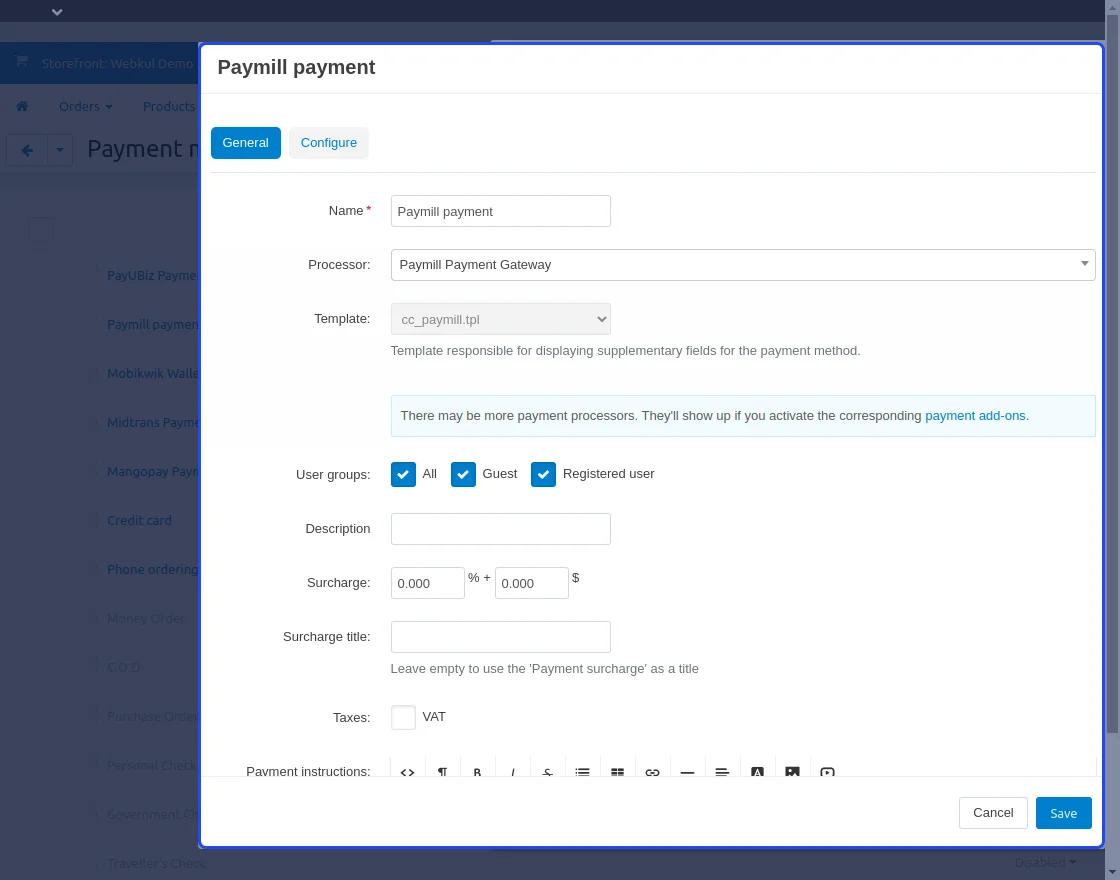Open Personal Check in the background list
The height and width of the screenshot is (880, 1120).
coord(151,766)
